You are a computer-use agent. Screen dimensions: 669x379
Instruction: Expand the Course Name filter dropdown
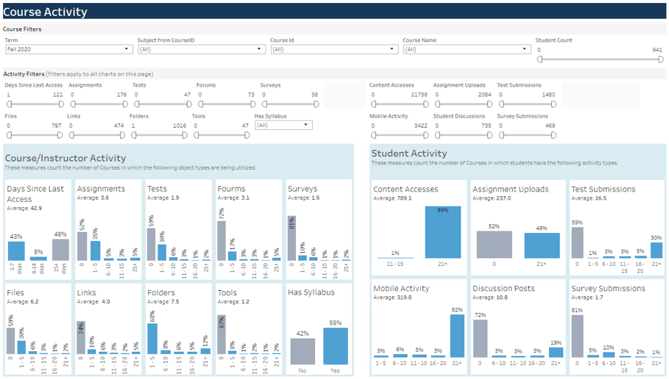(466, 49)
